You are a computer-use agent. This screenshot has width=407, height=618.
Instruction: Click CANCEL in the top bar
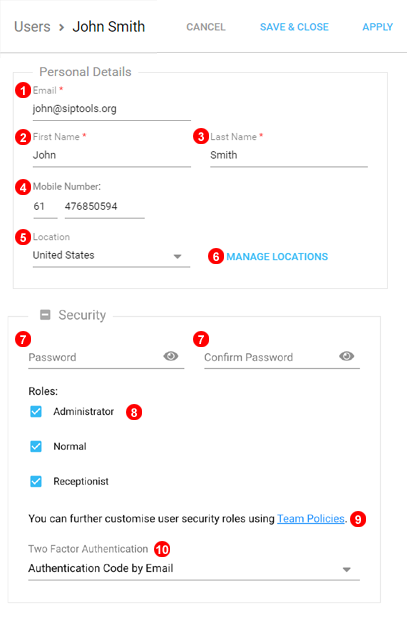pos(206,27)
